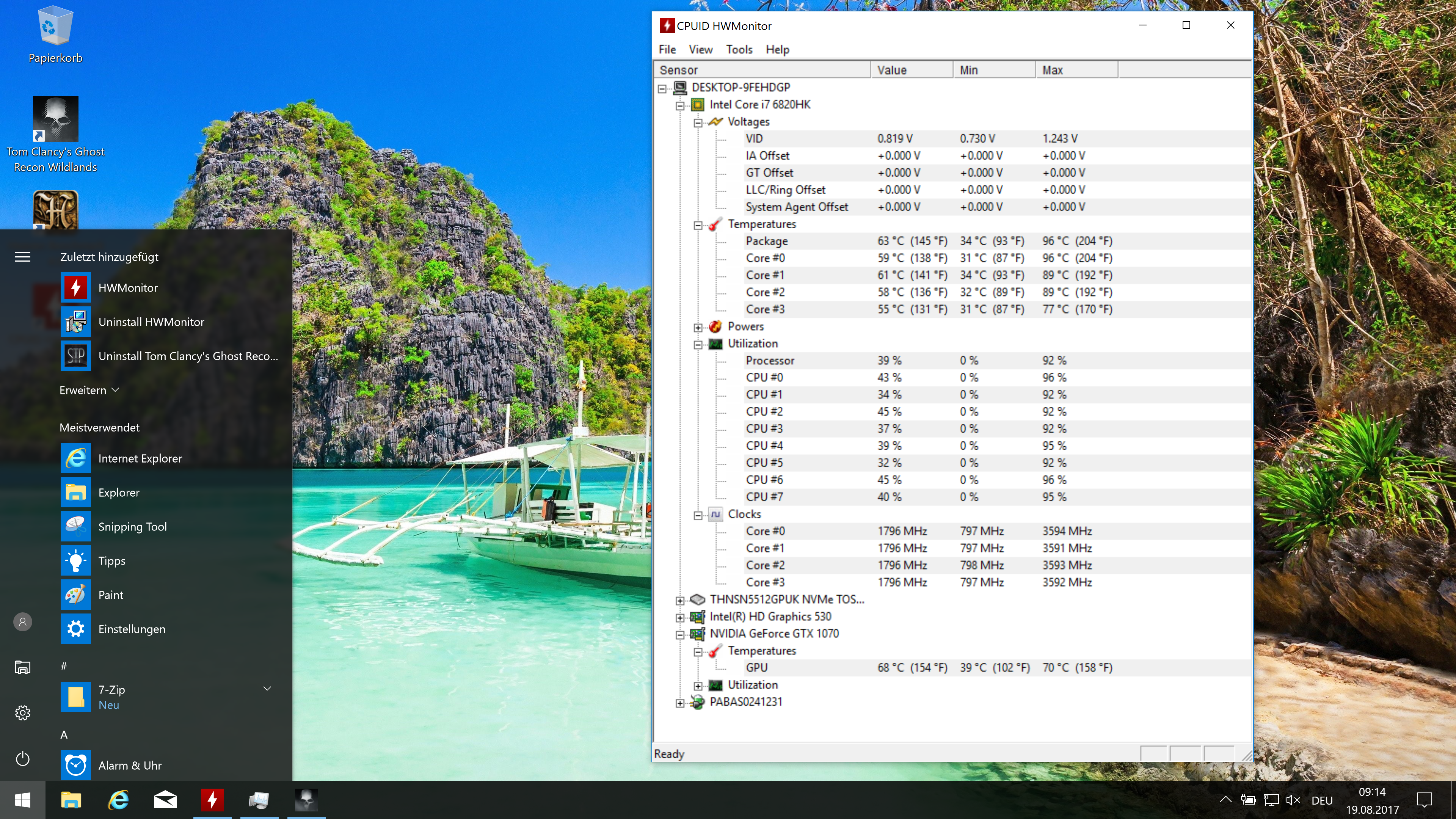Collapse the Voltages tree node
The image size is (1456, 819).
coord(698,122)
